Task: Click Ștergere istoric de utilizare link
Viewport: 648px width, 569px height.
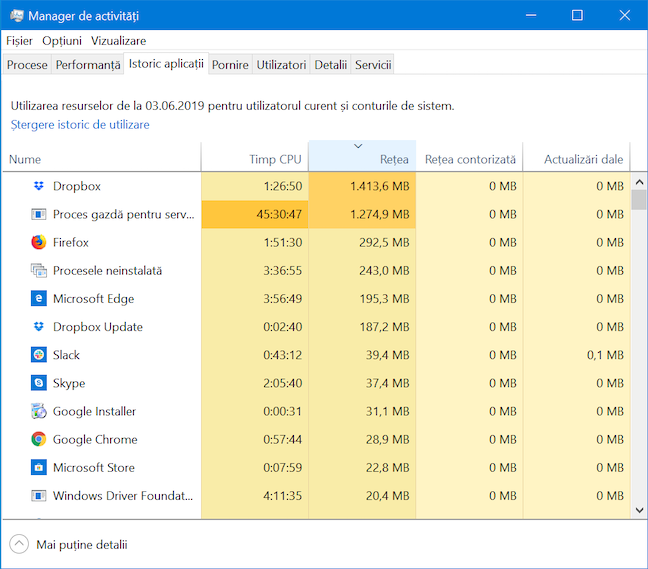Action: (x=80, y=125)
